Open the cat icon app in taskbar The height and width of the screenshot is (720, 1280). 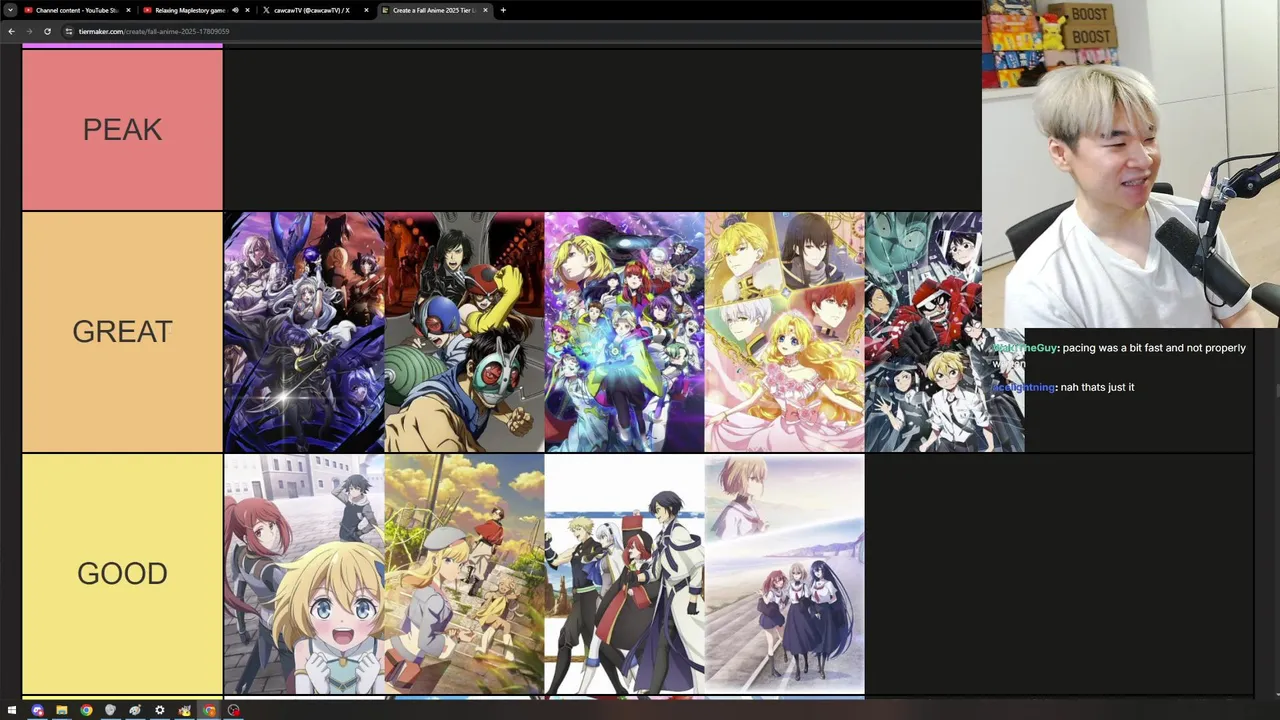[x=184, y=710]
